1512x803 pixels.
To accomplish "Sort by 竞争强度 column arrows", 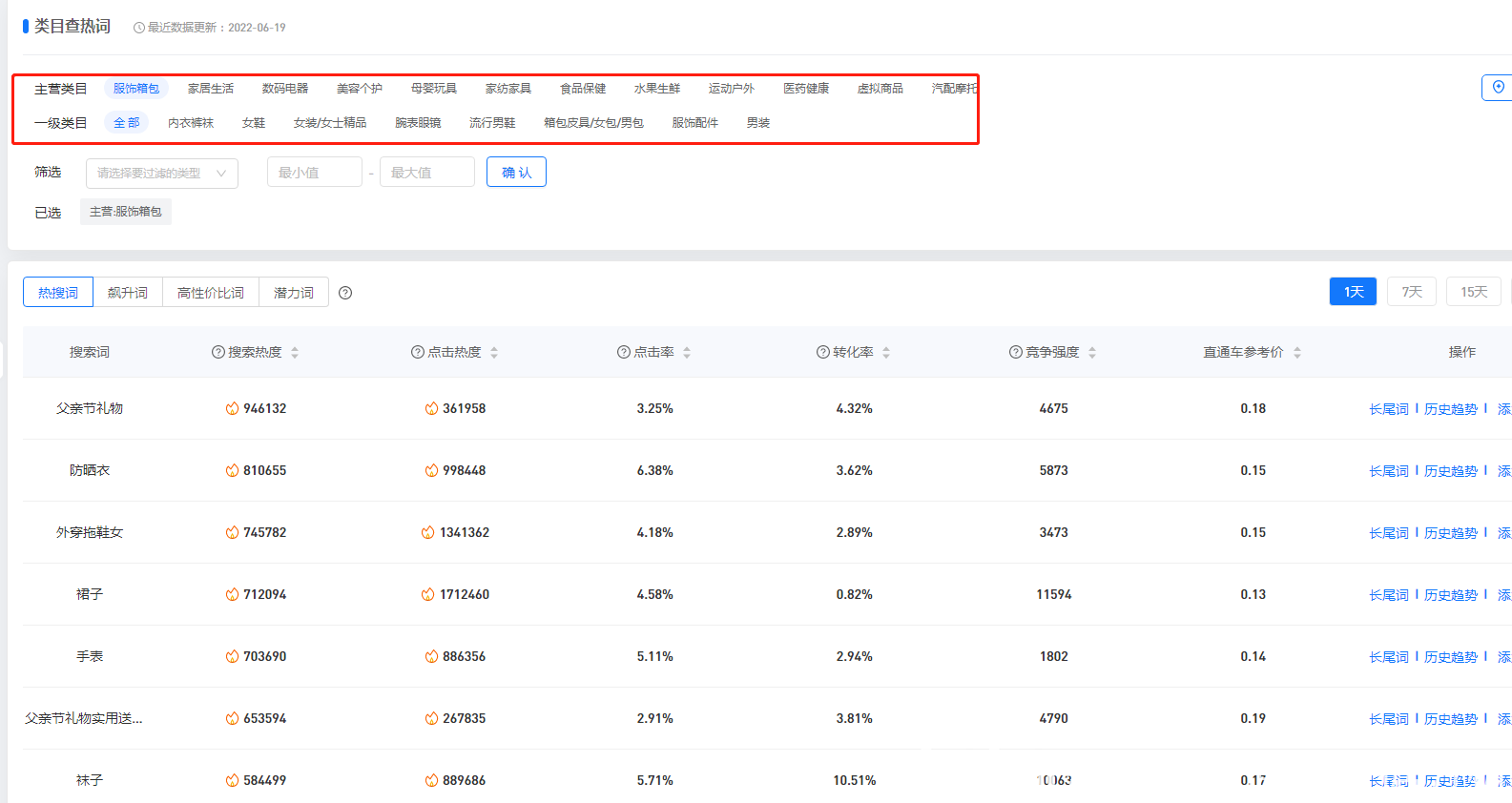I will click(1092, 352).
